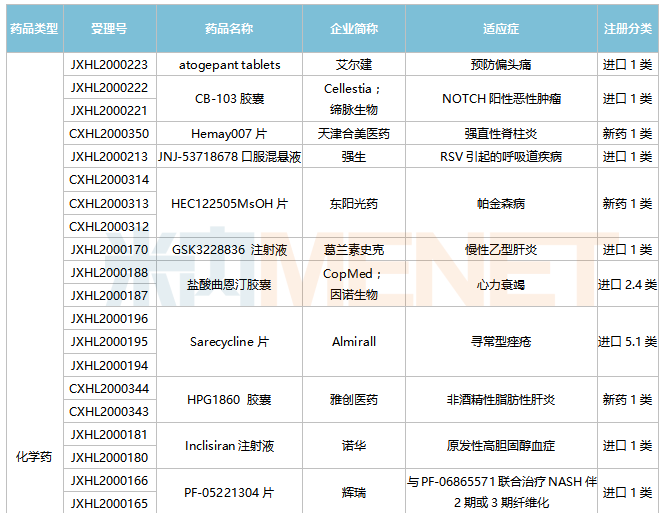Click the 药品类型 column header
This screenshot has width=663, height=513.
pyautogui.click(x=34, y=29)
